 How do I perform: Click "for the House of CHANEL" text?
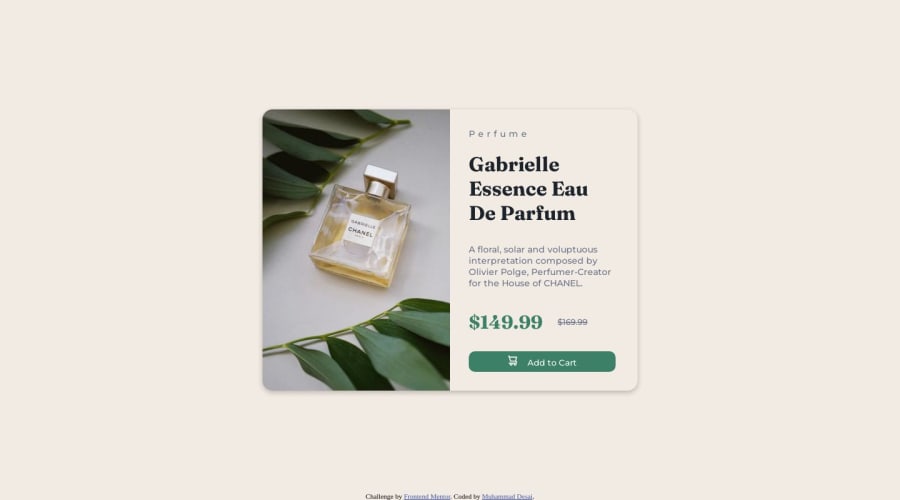[525, 283]
